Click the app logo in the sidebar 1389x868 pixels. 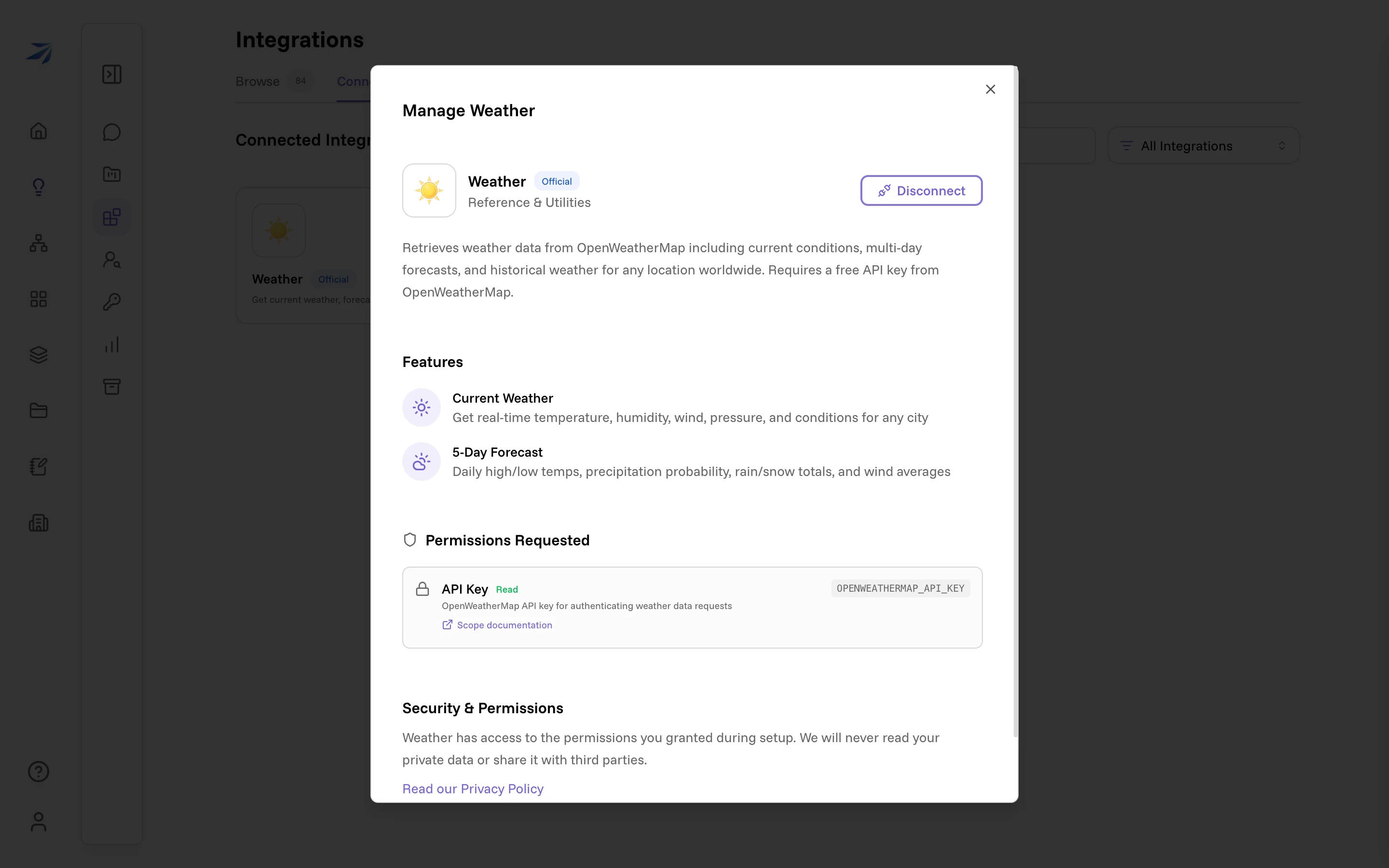39,54
